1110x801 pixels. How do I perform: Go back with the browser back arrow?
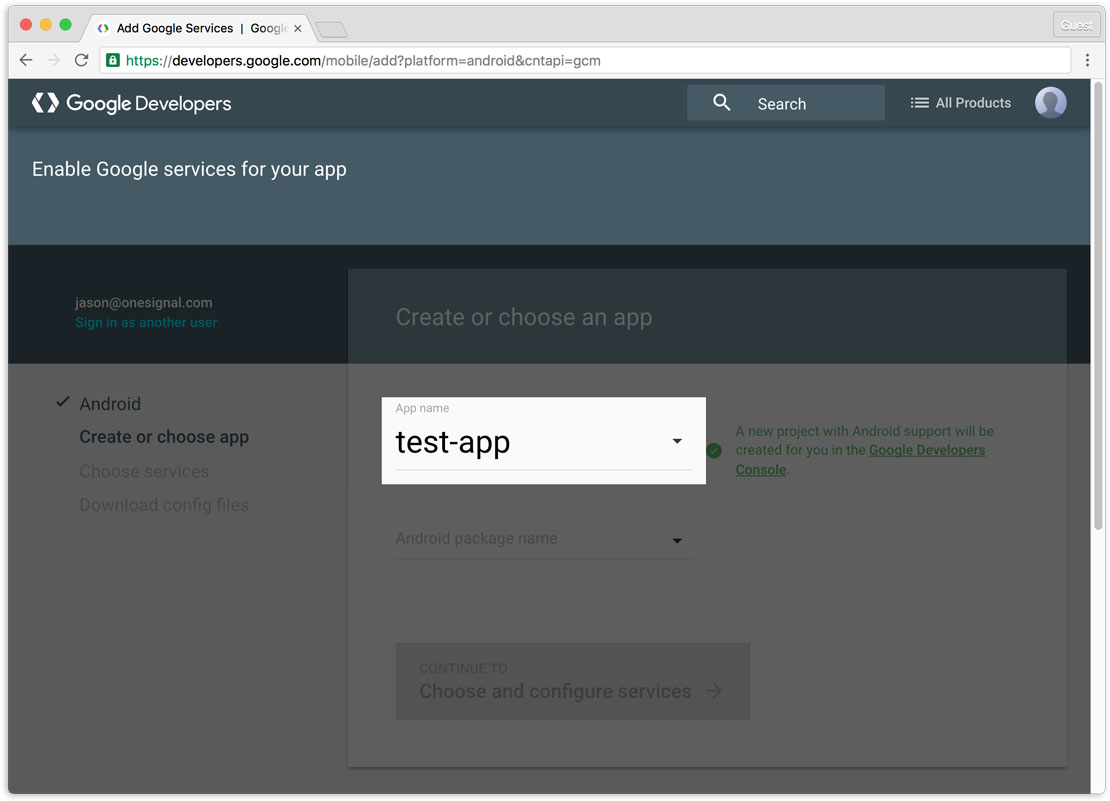pos(26,60)
